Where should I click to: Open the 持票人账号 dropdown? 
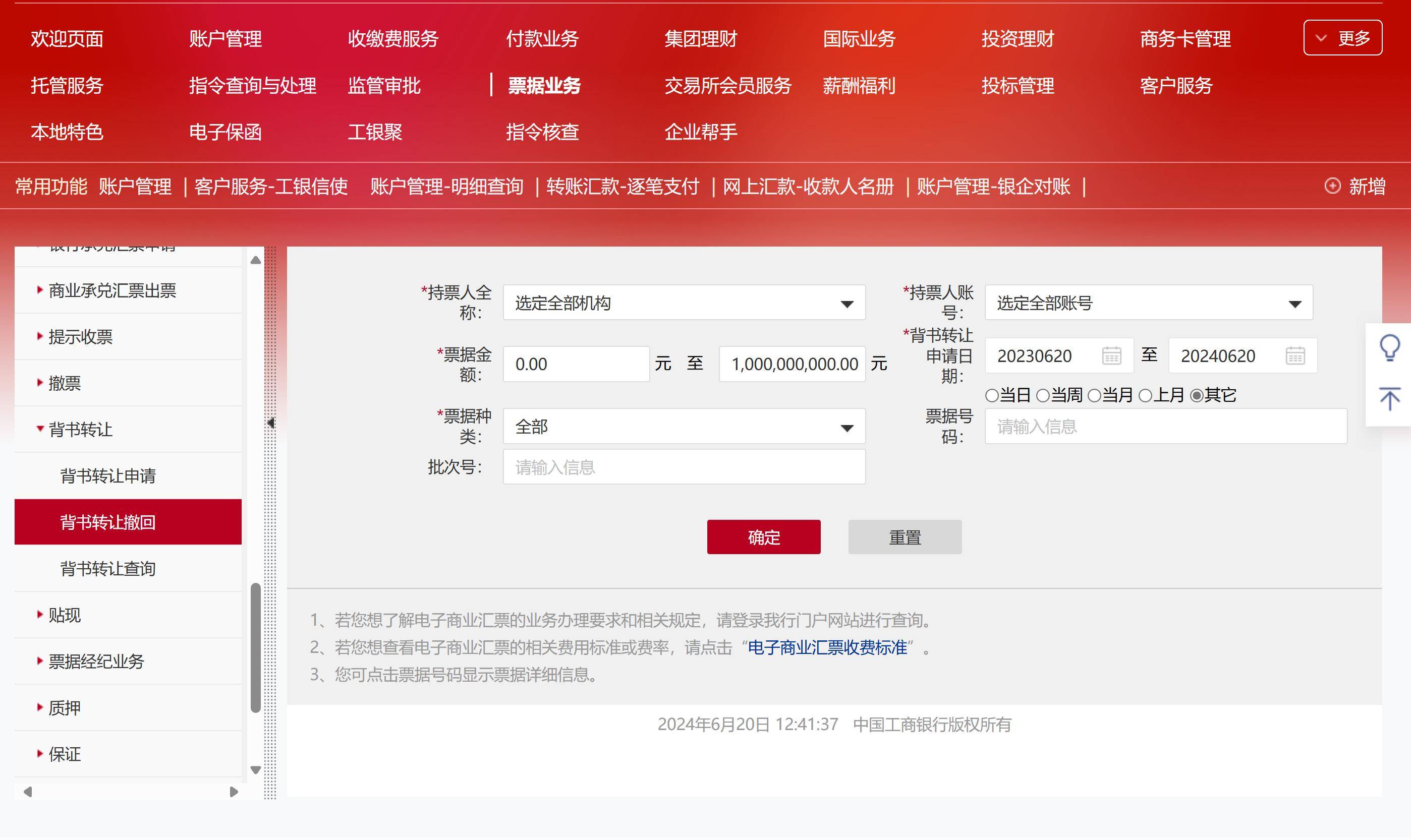[x=1148, y=303]
